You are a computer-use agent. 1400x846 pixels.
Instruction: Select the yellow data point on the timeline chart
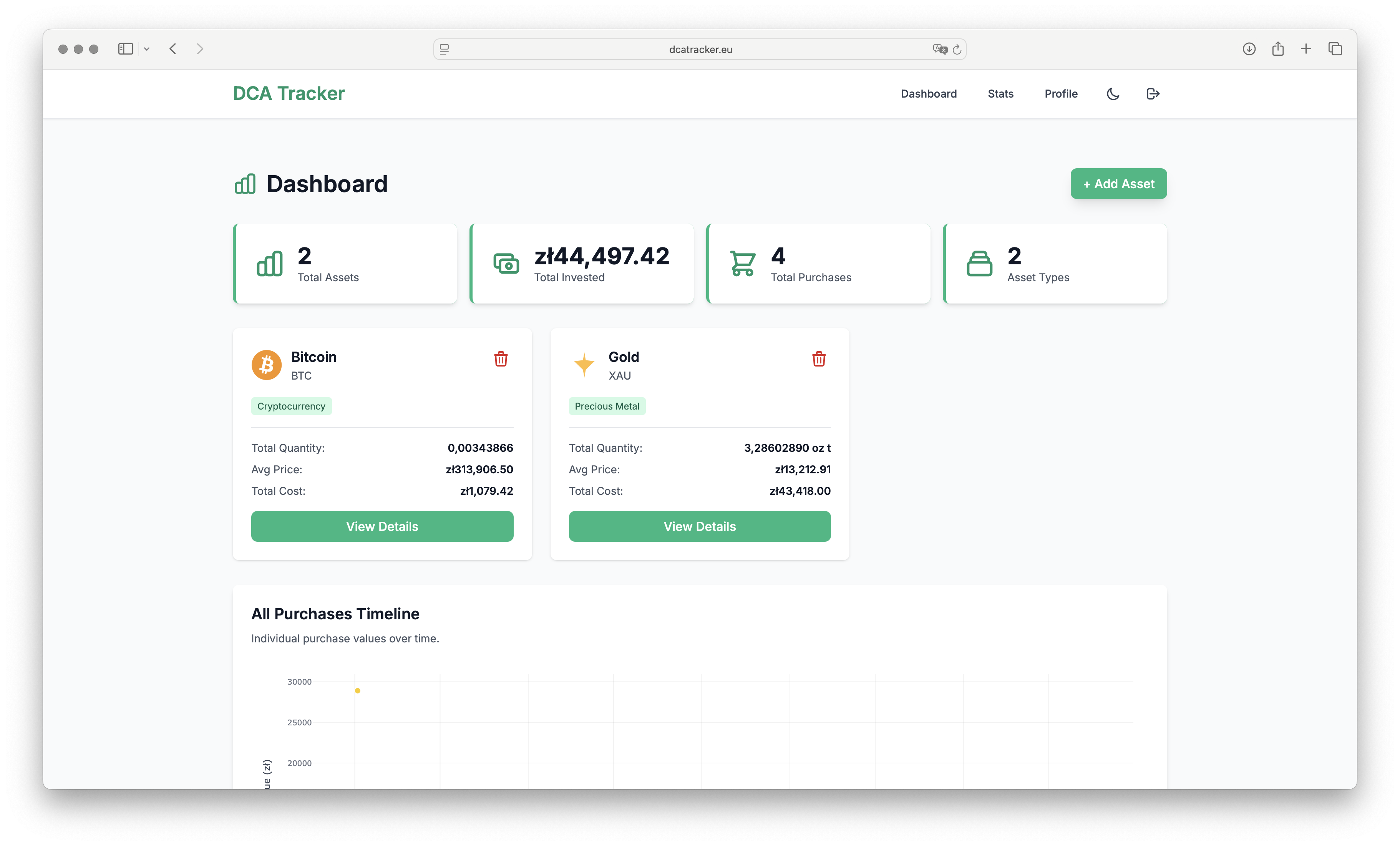[x=358, y=690]
